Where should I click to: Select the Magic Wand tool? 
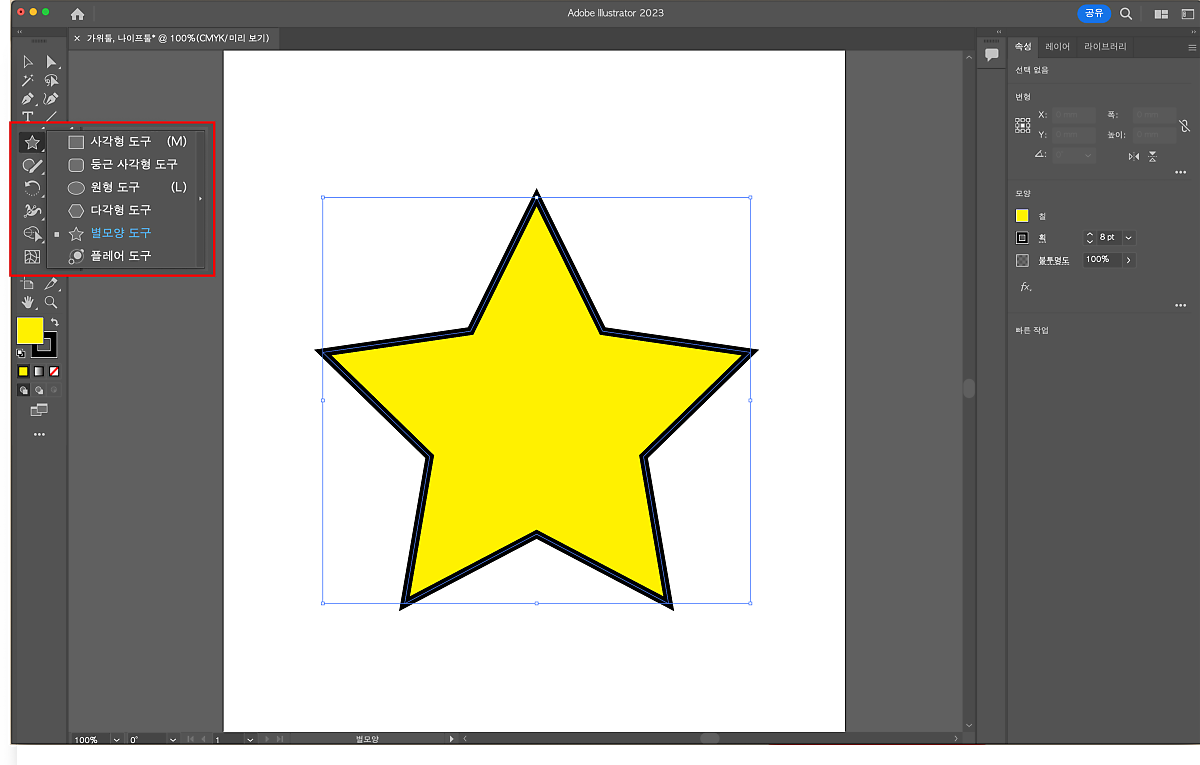[28, 81]
